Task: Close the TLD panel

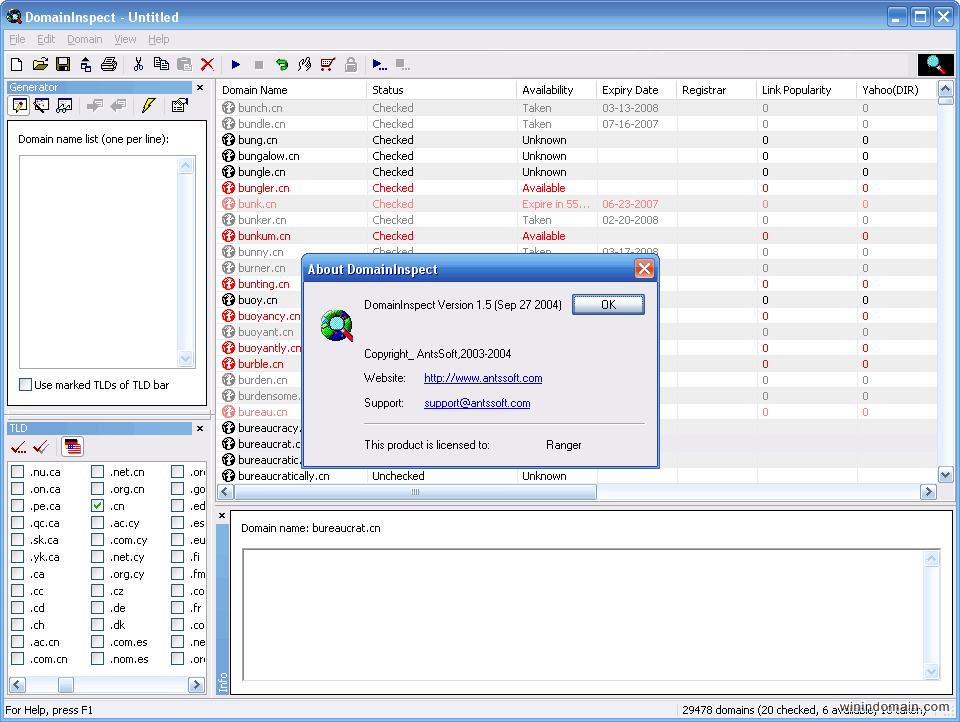Action: coord(200,429)
